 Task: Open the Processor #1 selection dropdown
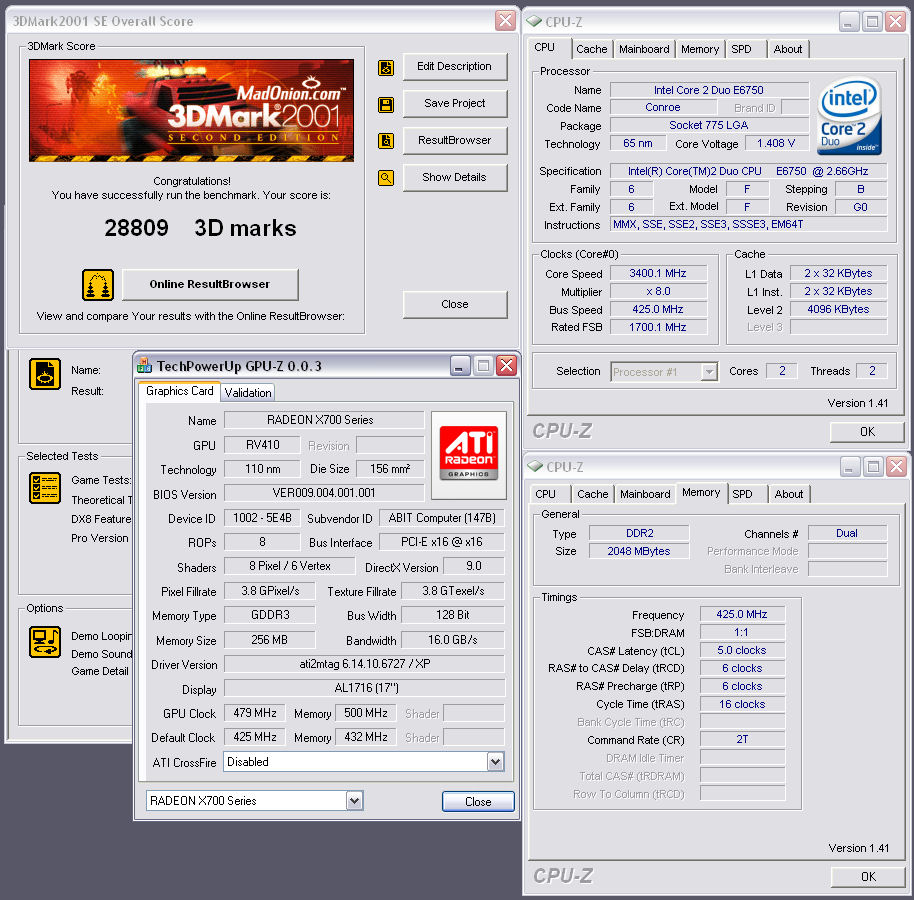[x=709, y=371]
